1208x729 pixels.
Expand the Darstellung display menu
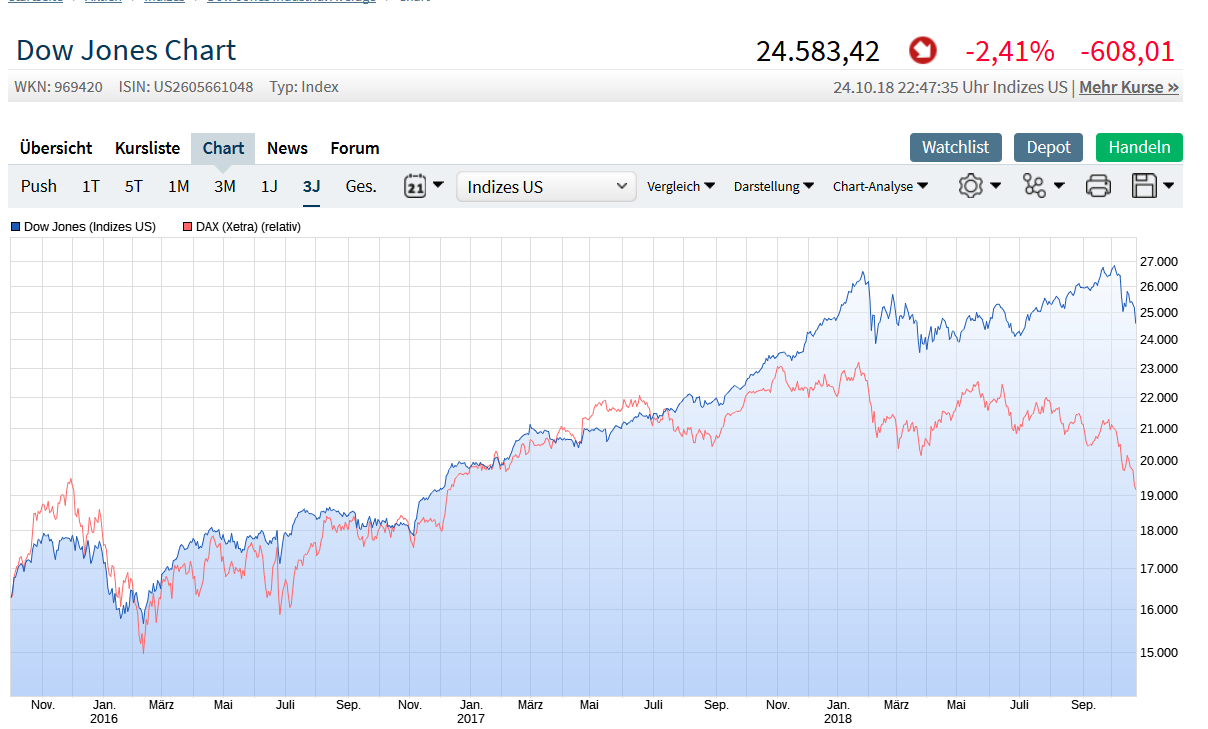(774, 186)
